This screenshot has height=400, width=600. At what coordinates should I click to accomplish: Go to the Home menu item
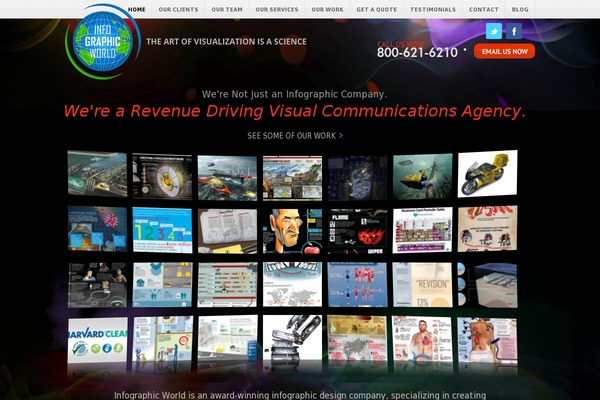(x=137, y=9)
